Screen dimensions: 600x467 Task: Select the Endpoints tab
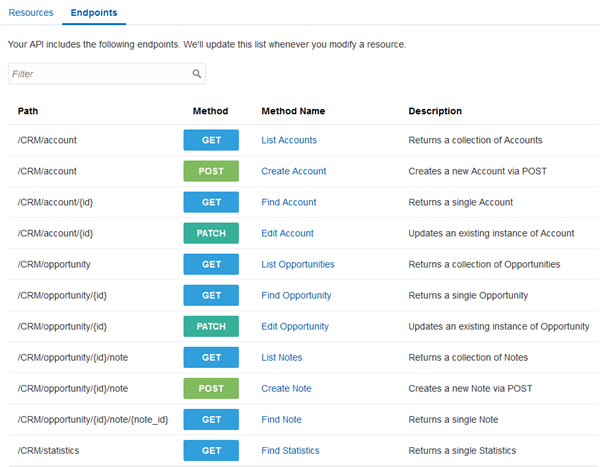tap(94, 13)
